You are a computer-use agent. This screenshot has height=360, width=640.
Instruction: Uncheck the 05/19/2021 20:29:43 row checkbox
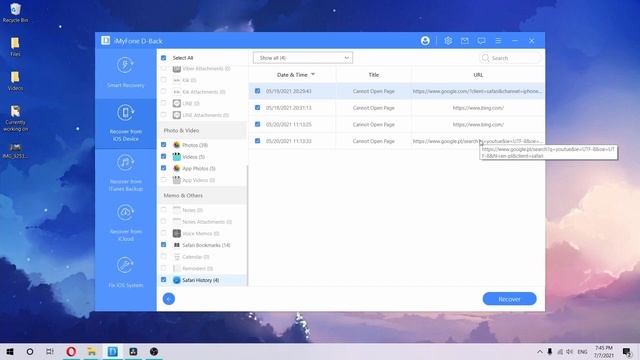click(x=258, y=91)
